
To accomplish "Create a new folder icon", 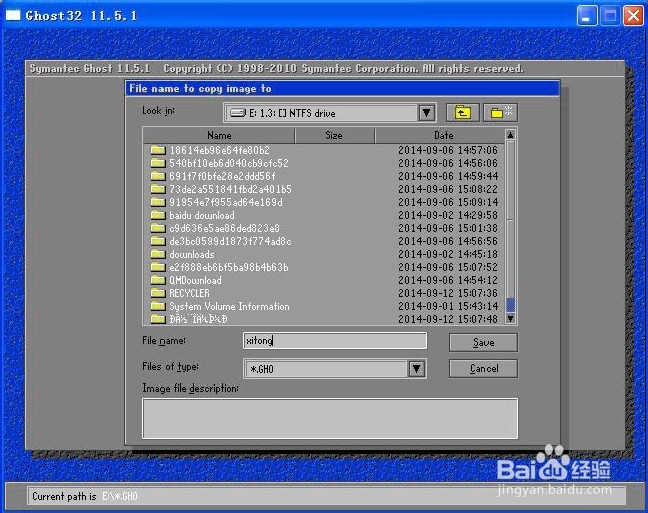I will tap(500, 112).
